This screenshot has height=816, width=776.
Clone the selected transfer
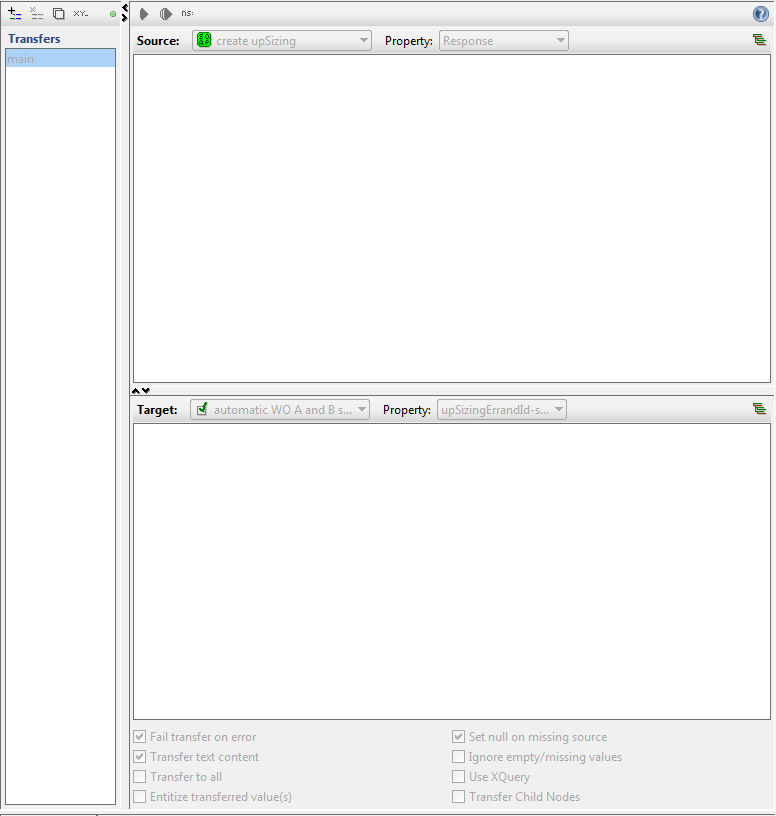59,14
